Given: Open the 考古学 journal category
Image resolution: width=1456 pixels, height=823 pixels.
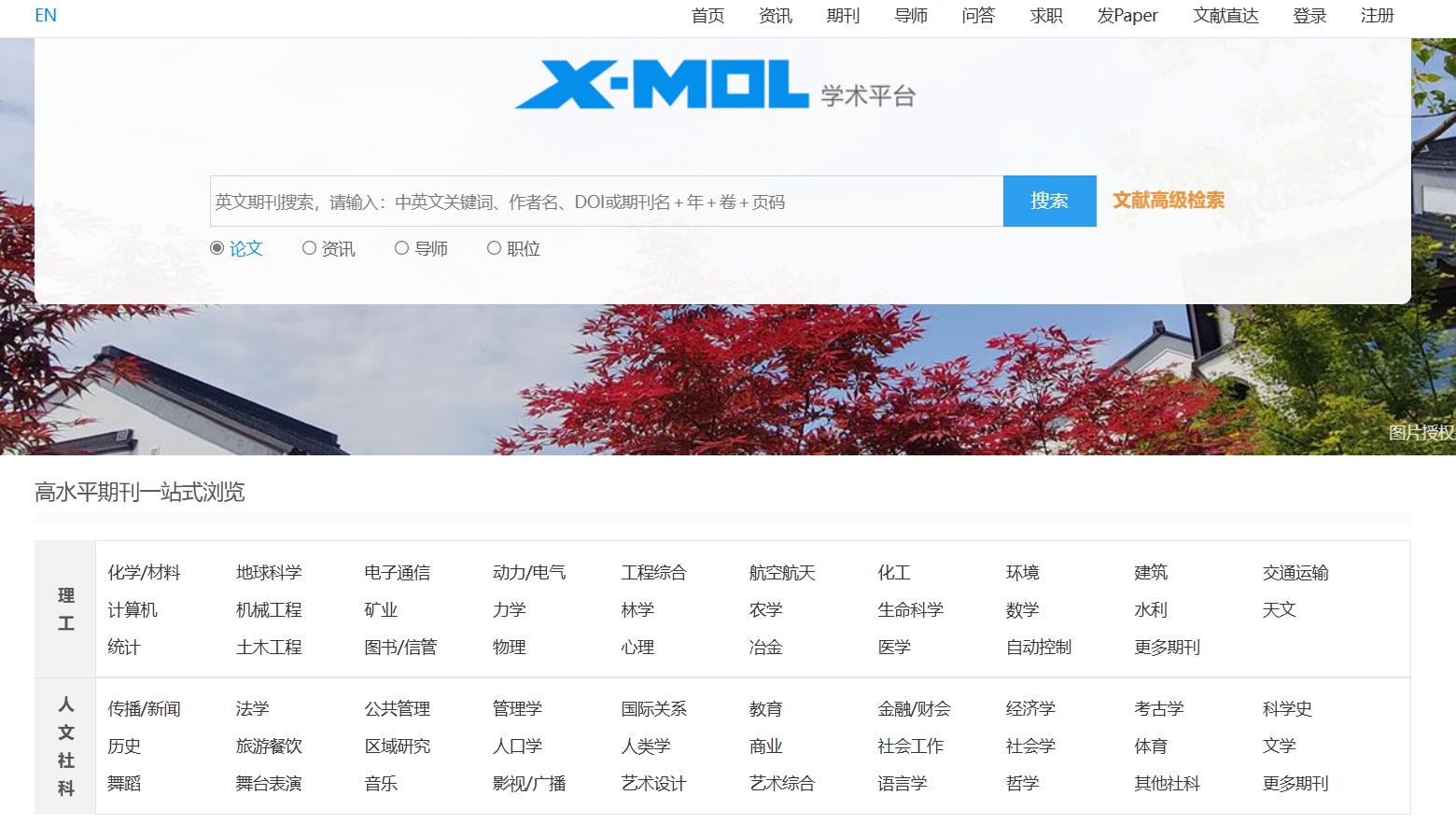Looking at the screenshot, I should 1159,709.
